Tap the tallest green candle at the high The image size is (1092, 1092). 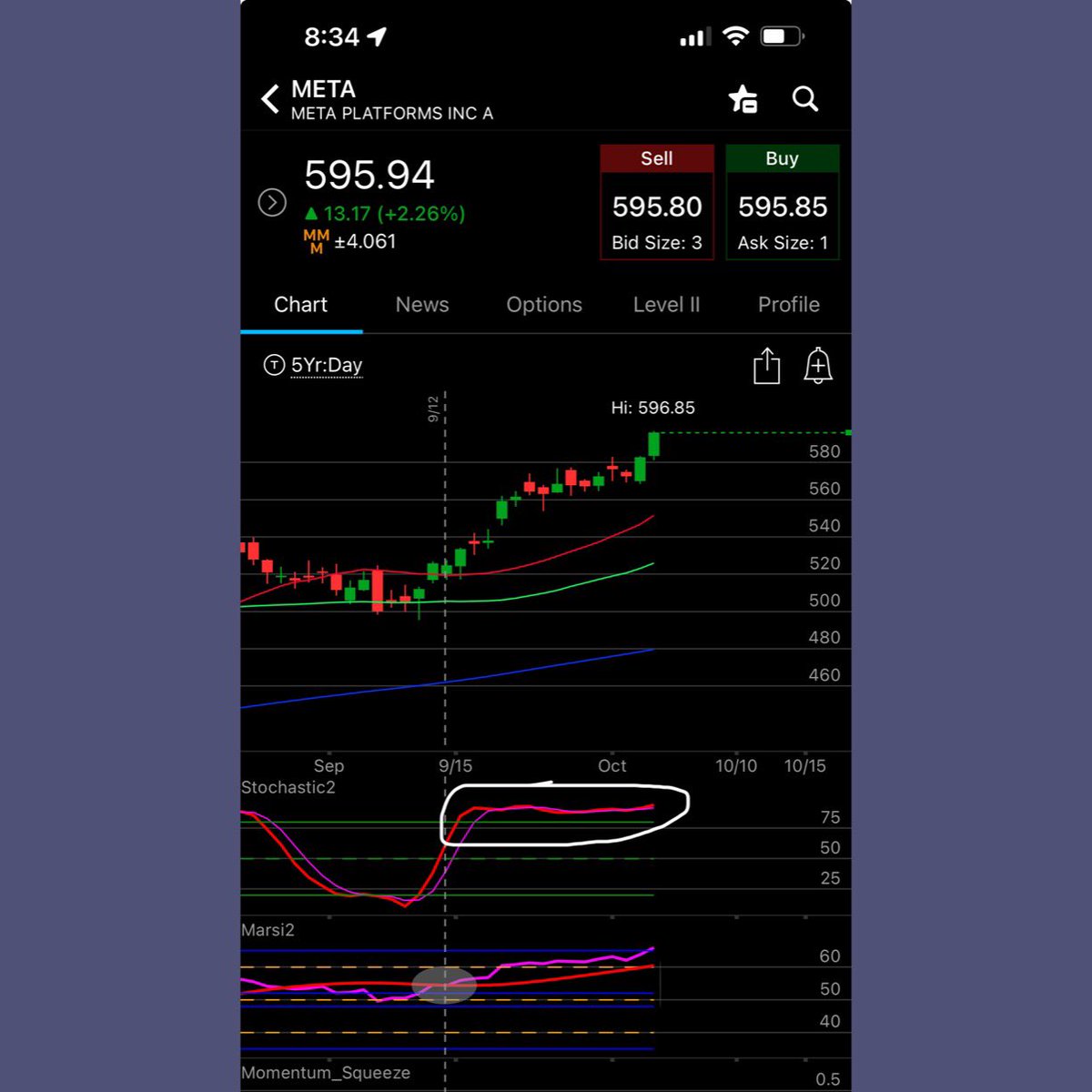[653, 444]
